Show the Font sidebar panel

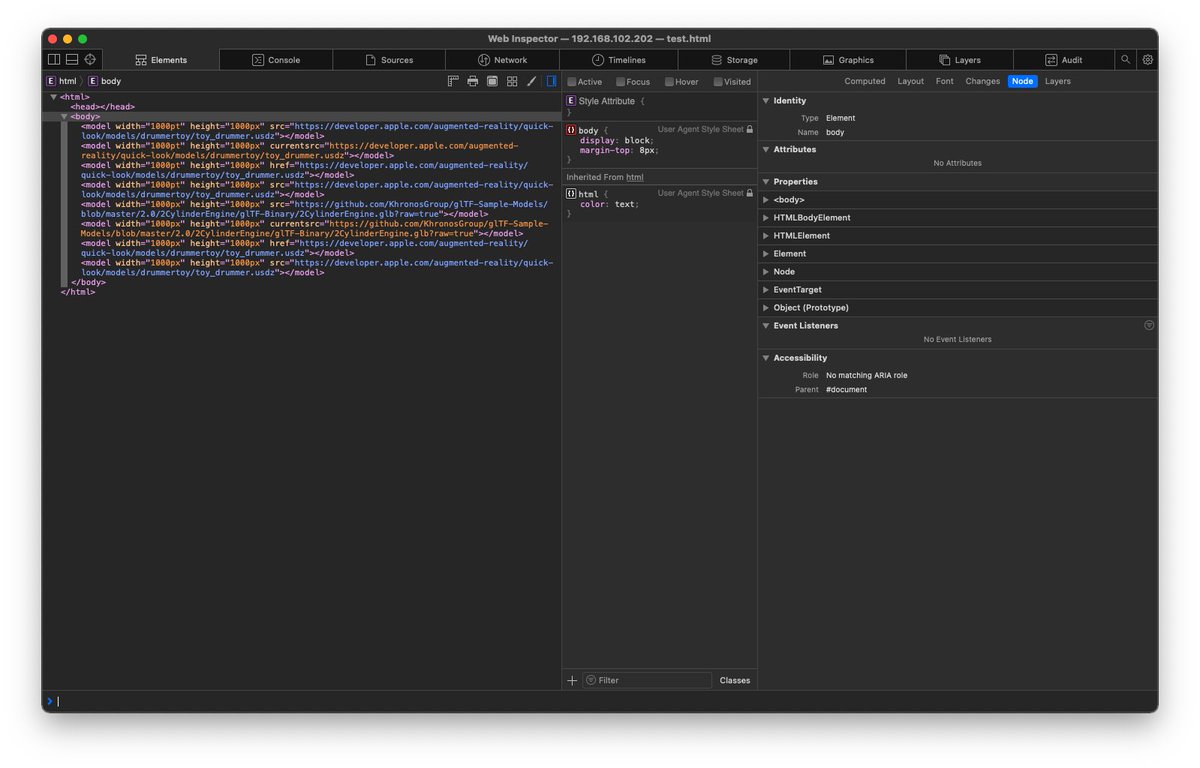[x=945, y=81]
